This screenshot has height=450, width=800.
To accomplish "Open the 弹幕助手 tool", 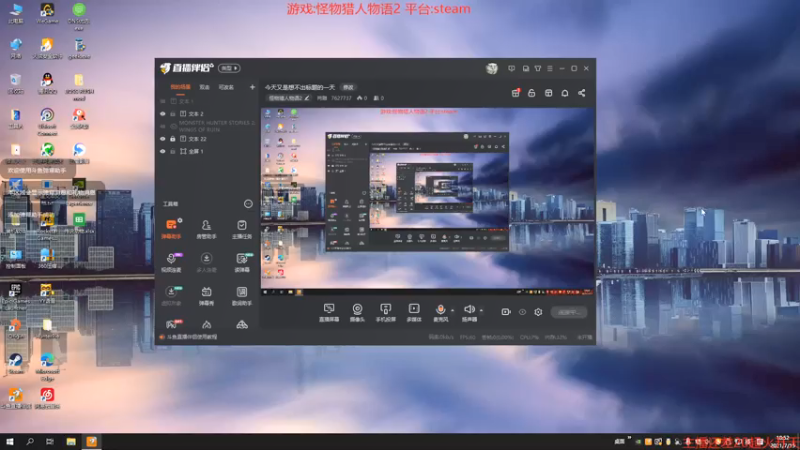I will pos(171,229).
